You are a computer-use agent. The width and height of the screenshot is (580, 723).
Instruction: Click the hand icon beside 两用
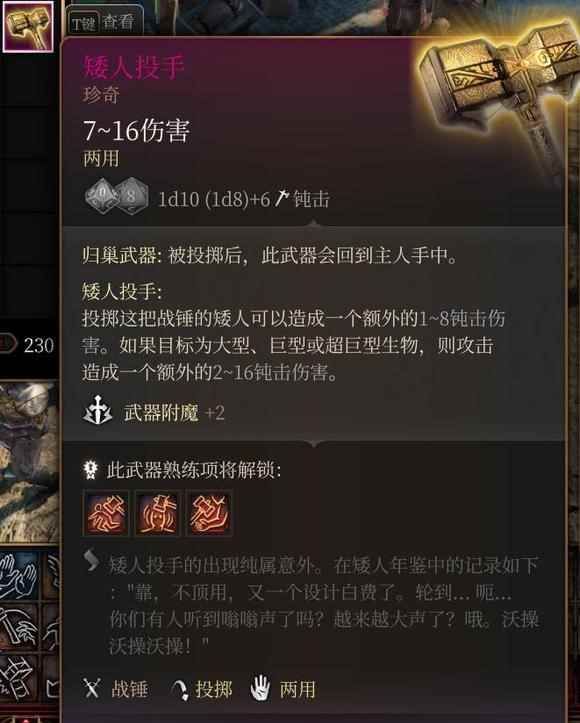pos(260,689)
